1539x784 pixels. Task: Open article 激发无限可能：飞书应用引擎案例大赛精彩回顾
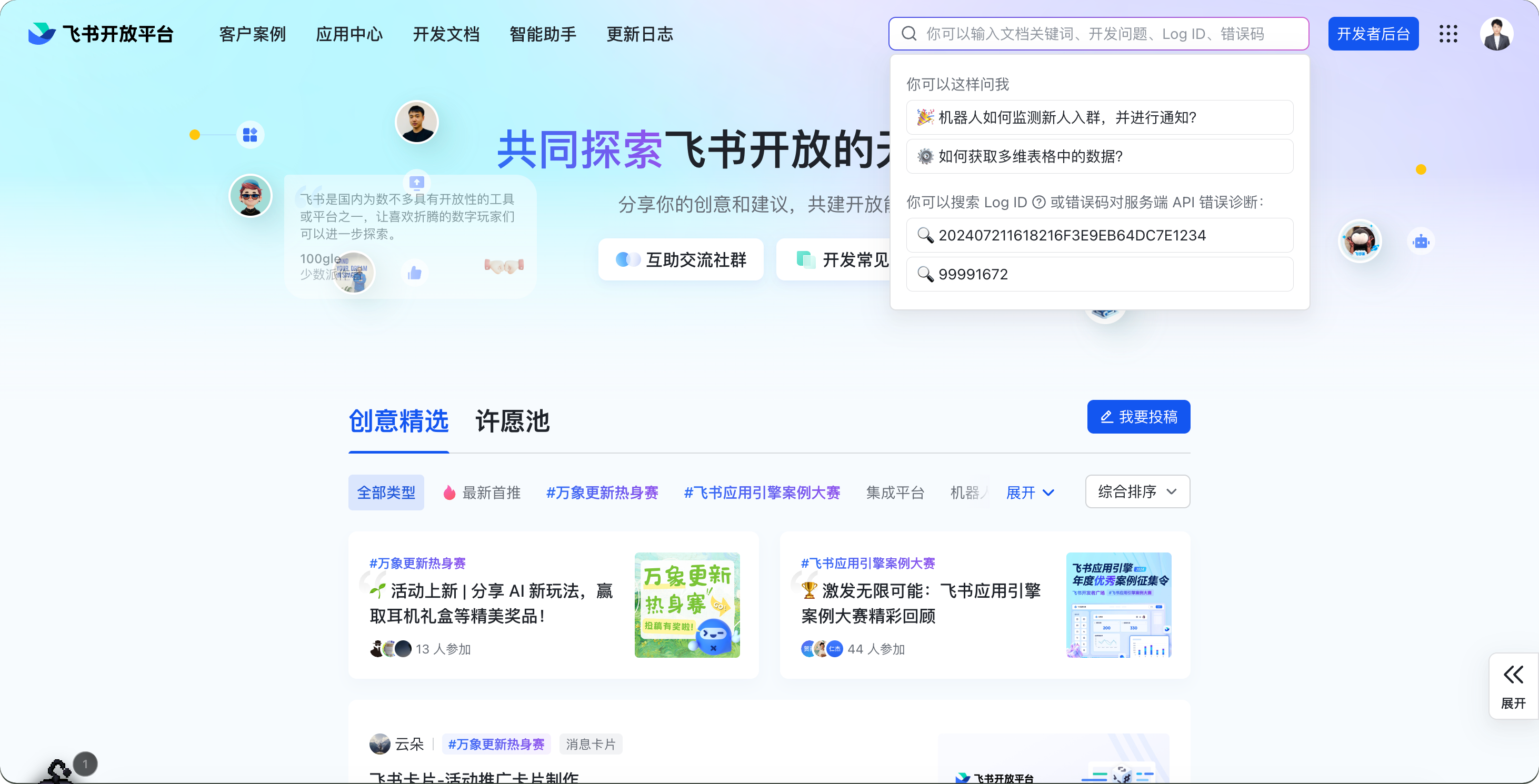click(921, 603)
